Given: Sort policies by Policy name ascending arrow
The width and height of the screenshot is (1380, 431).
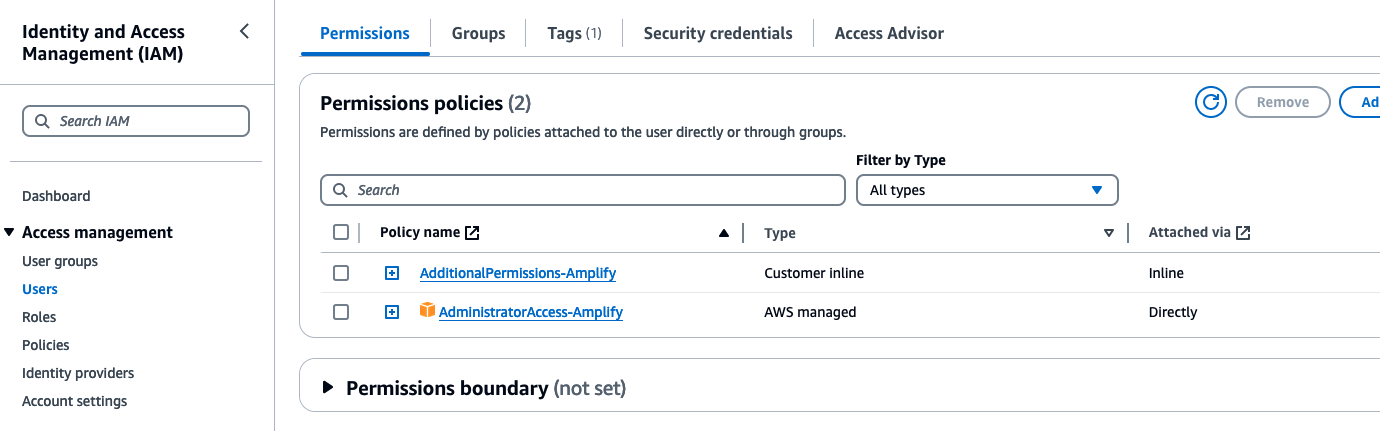Looking at the screenshot, I should pyautogui.click(x=724, y=233).
